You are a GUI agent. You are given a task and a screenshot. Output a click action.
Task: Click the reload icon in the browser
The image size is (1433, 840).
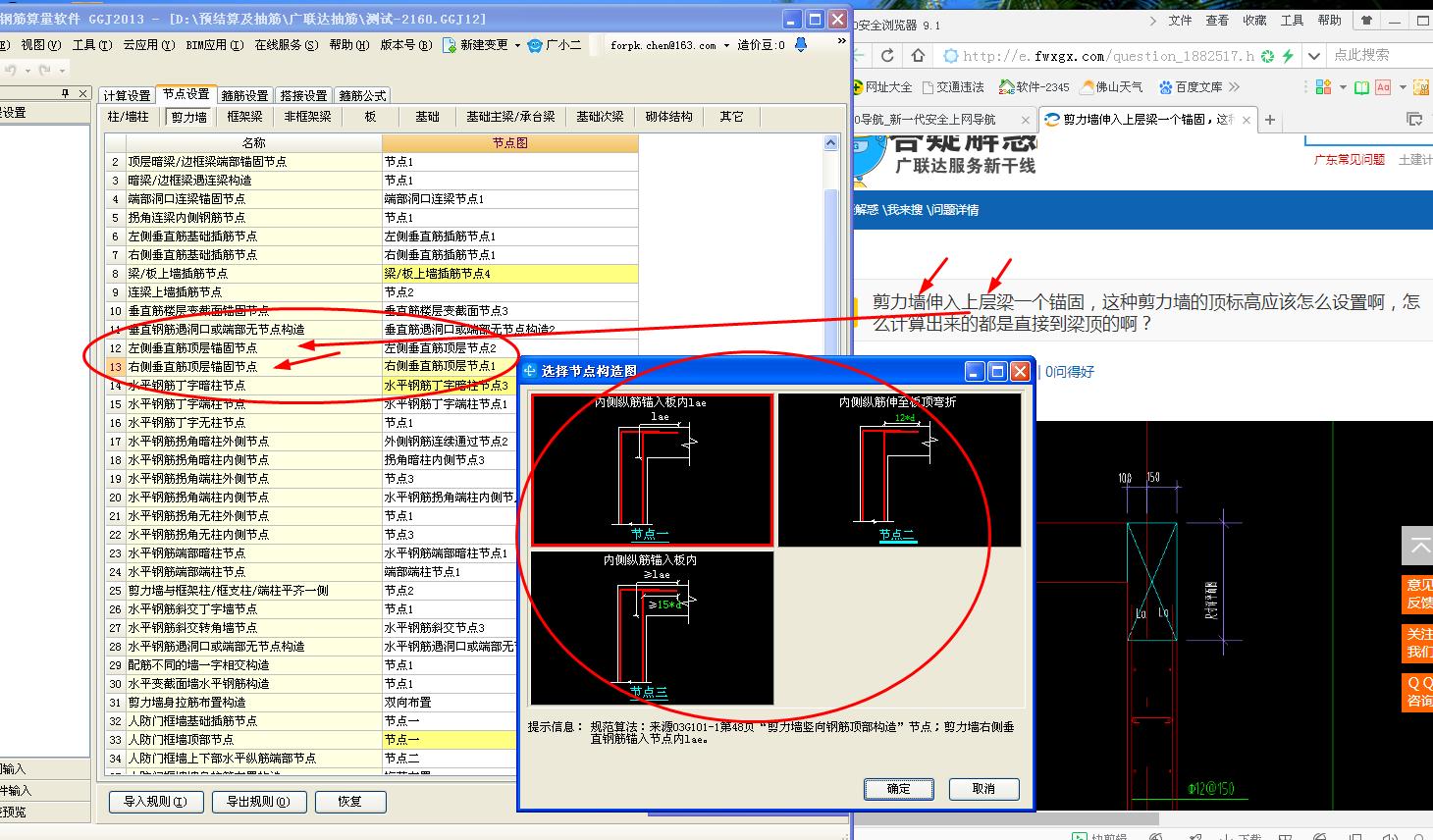click(887, 55)
